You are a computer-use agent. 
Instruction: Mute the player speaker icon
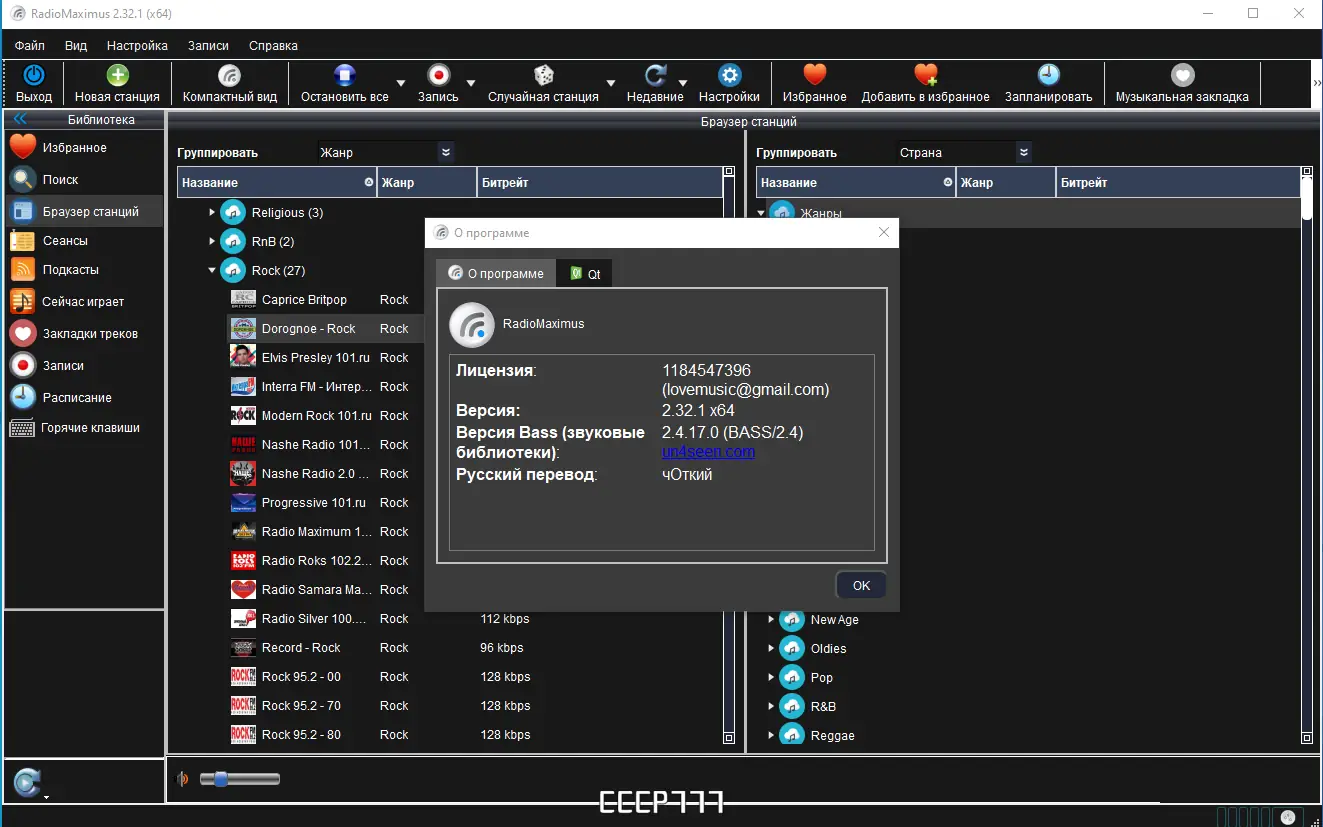coord(182,778)
